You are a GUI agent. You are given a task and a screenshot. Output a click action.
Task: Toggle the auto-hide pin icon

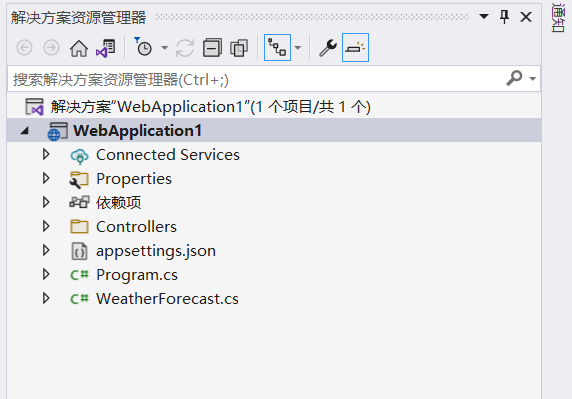[x=505, y=17]
